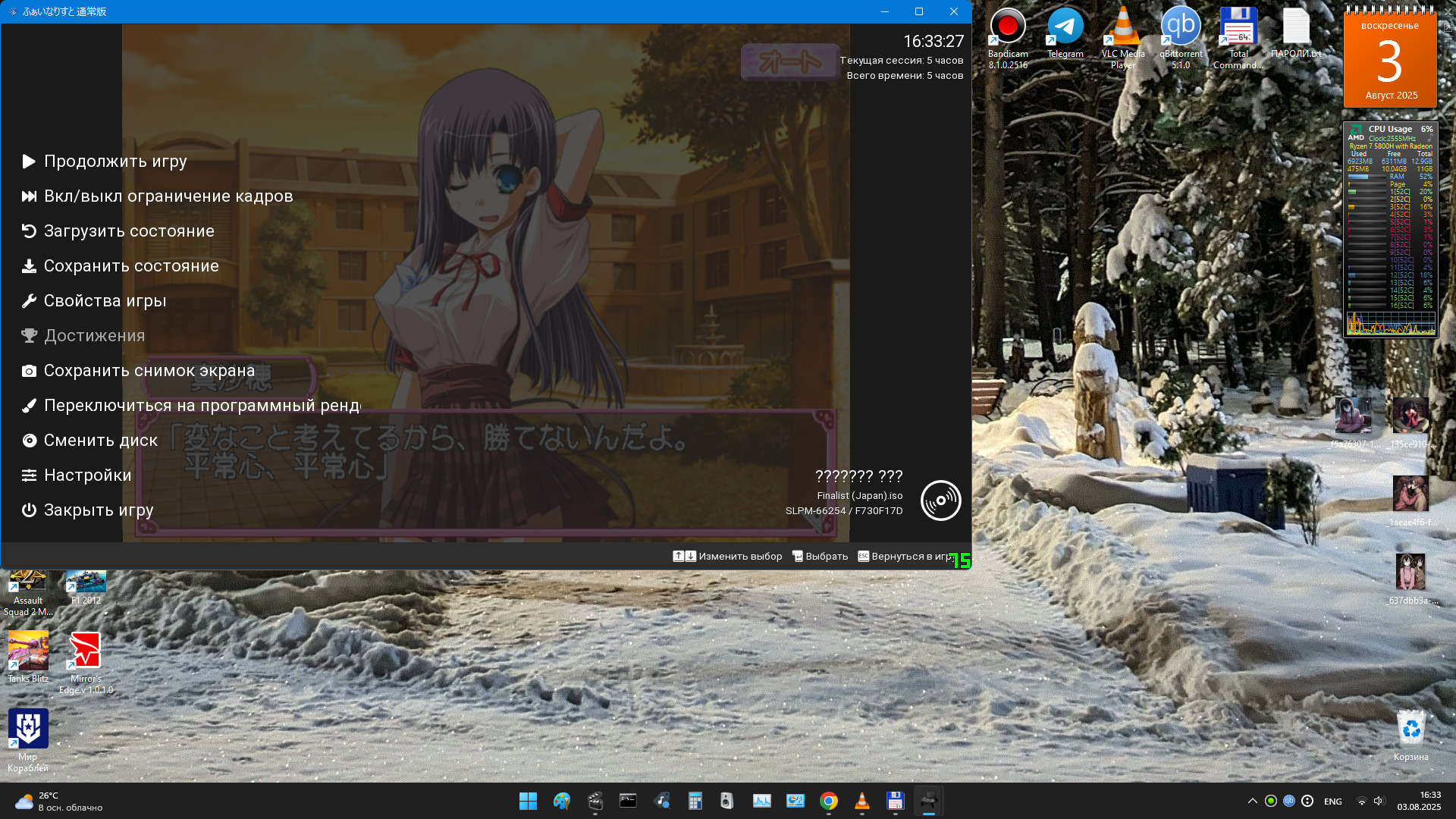This screenshot has height=819, width=1456.
Task: Open the Корзина recycle bin
Action: tap(1410, 735)
